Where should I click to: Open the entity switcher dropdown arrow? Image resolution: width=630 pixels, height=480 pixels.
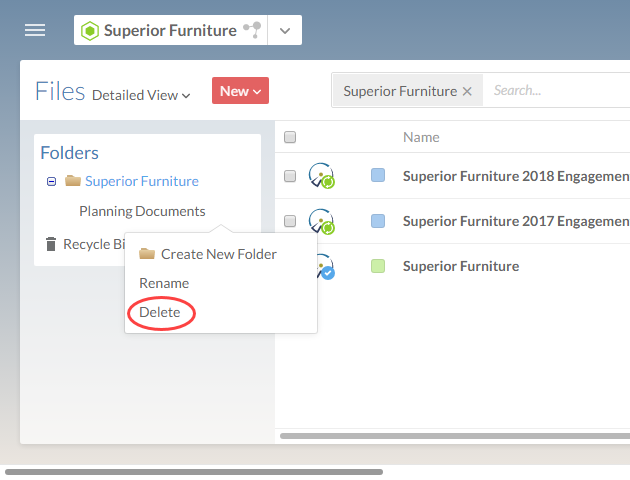point(285,30)
